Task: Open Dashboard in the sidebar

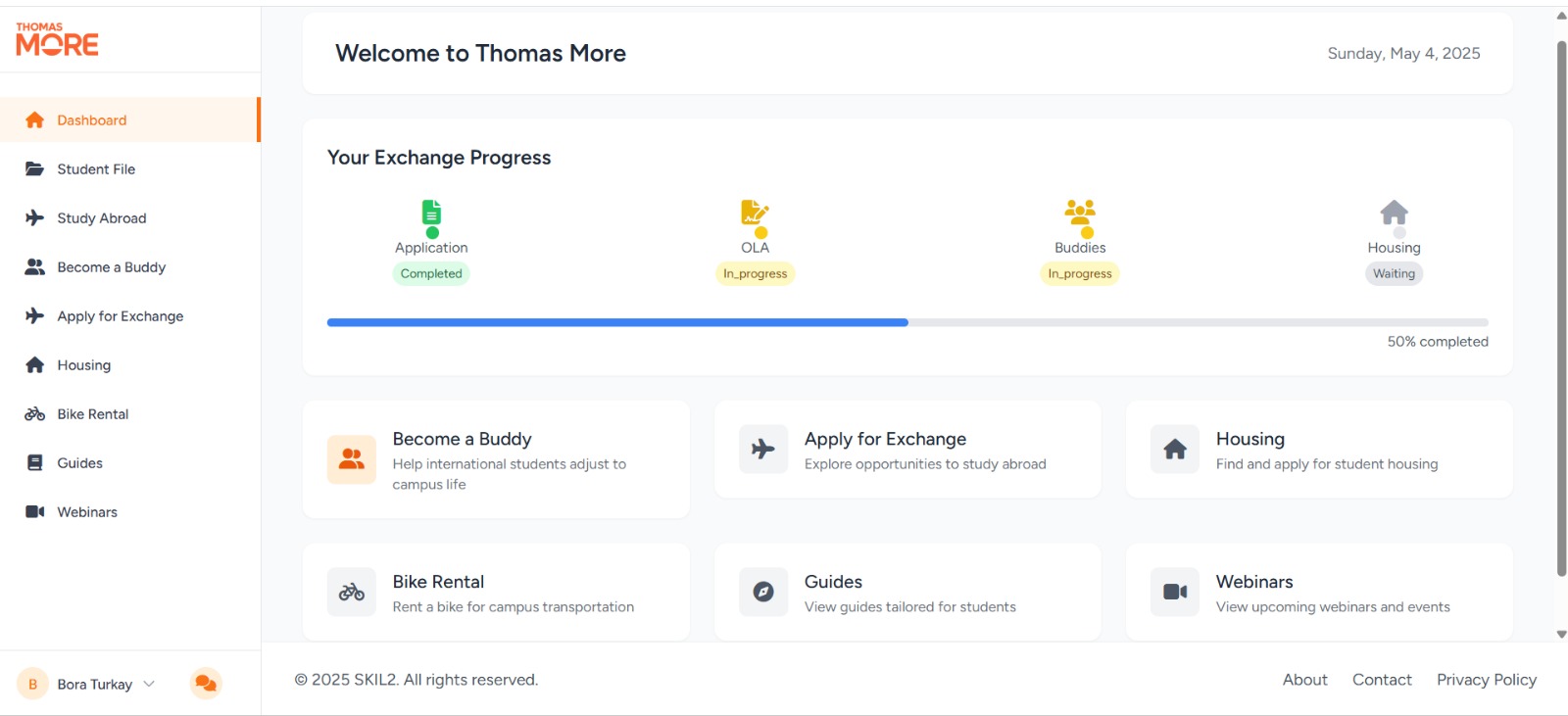Action: tap(129, 119)
